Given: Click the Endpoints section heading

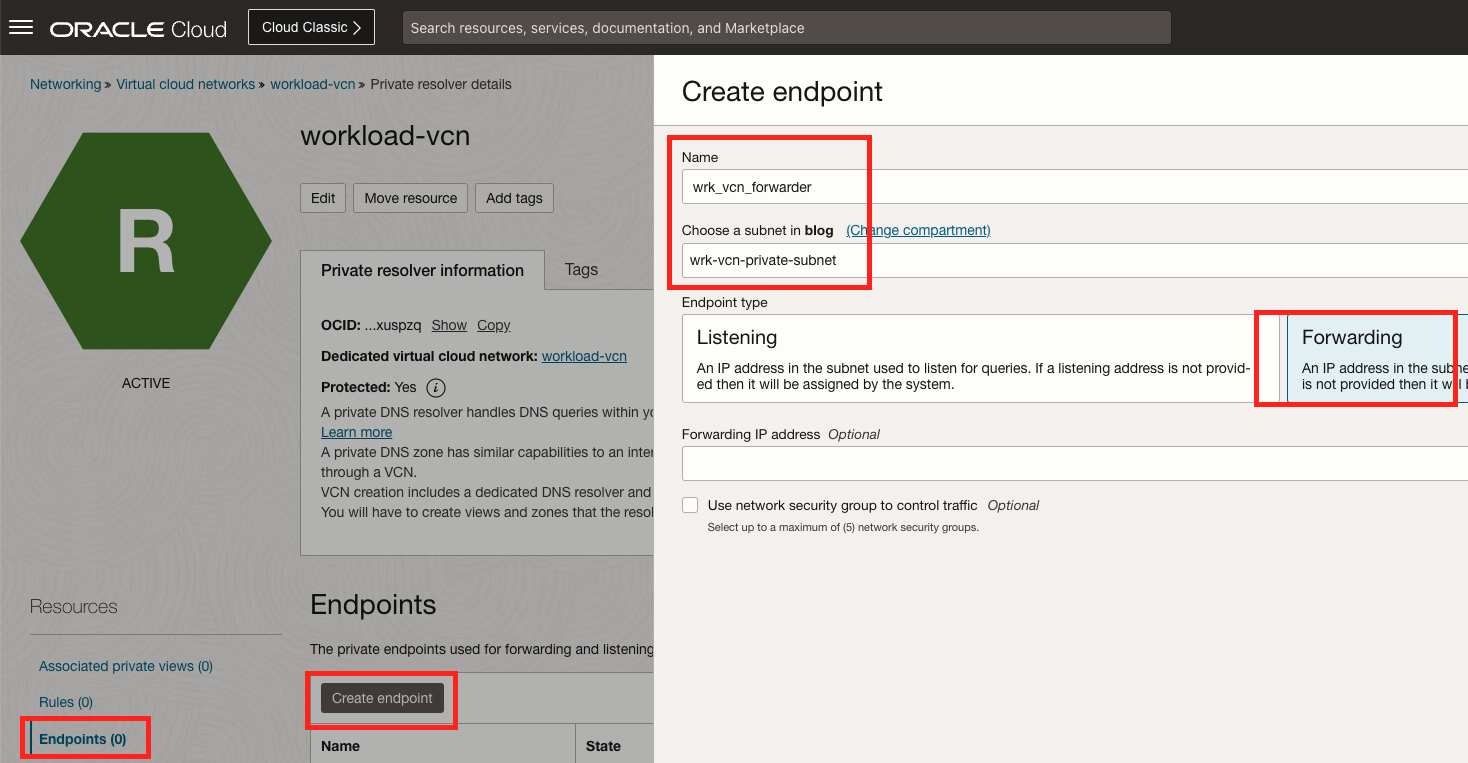Looking at the screenshot, I should click(x=373, y=605).
